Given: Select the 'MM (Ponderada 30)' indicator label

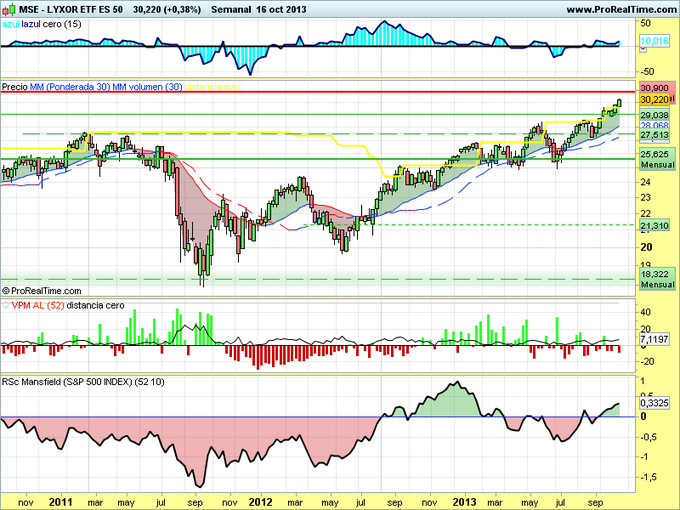Looking at the screenshot, I should 68,87.
